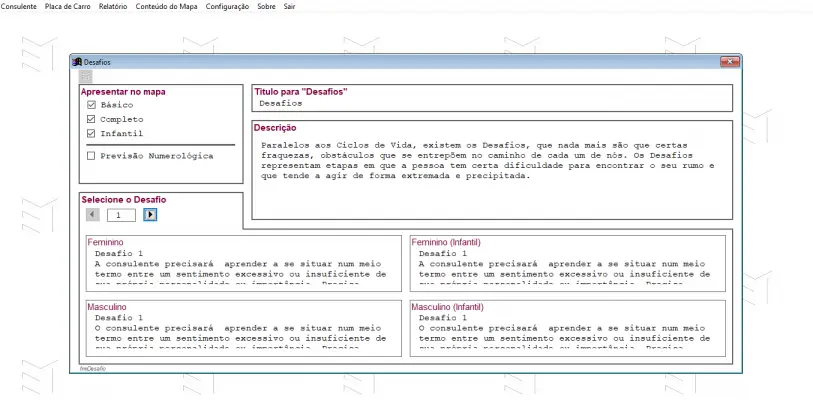Enable Previsão Numerológica option
The width and height of the screenshot is (813, 415).
click(92, 156)
